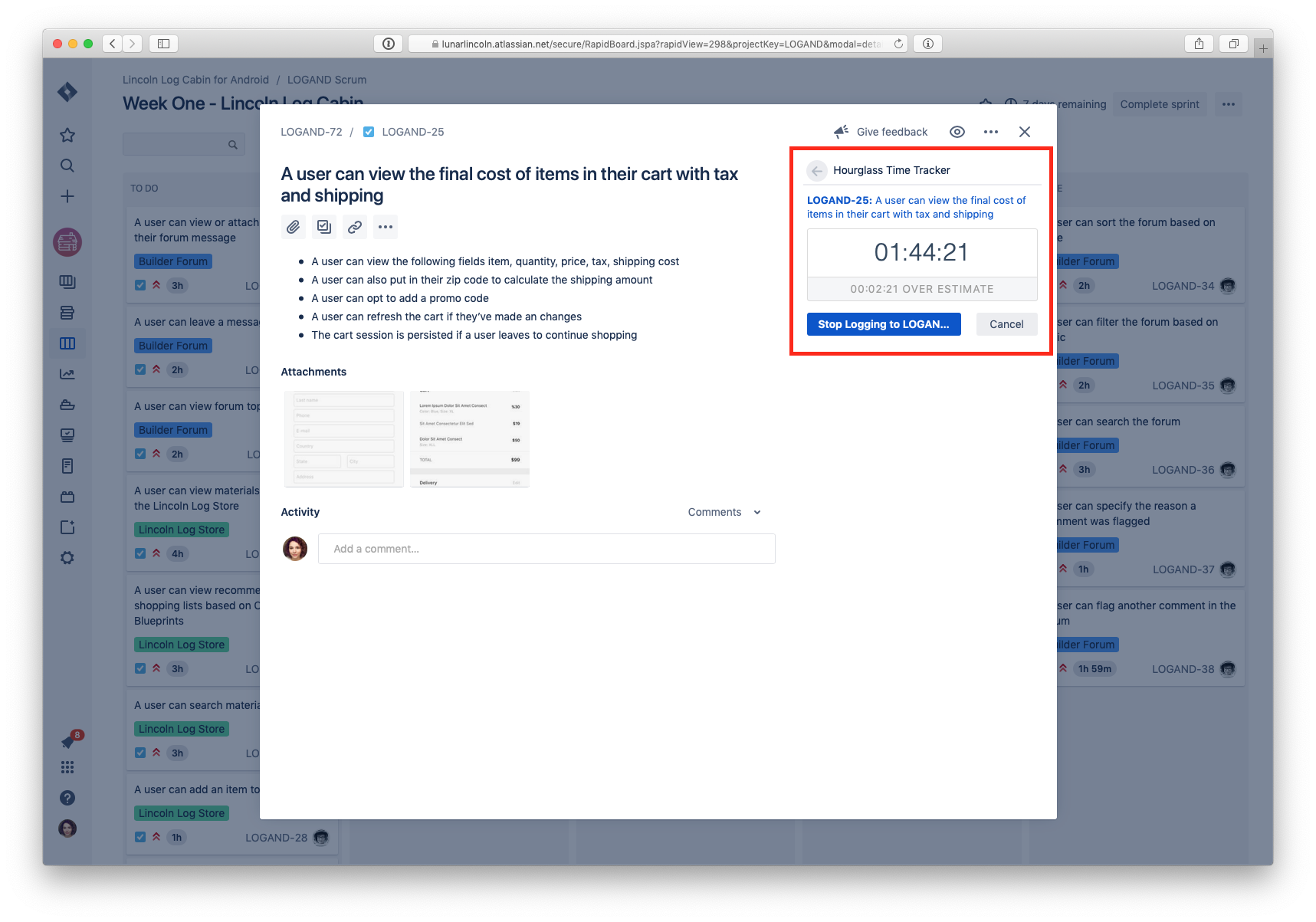Click Complete sprint button
1316x922 pixels.
[1160, 104]
